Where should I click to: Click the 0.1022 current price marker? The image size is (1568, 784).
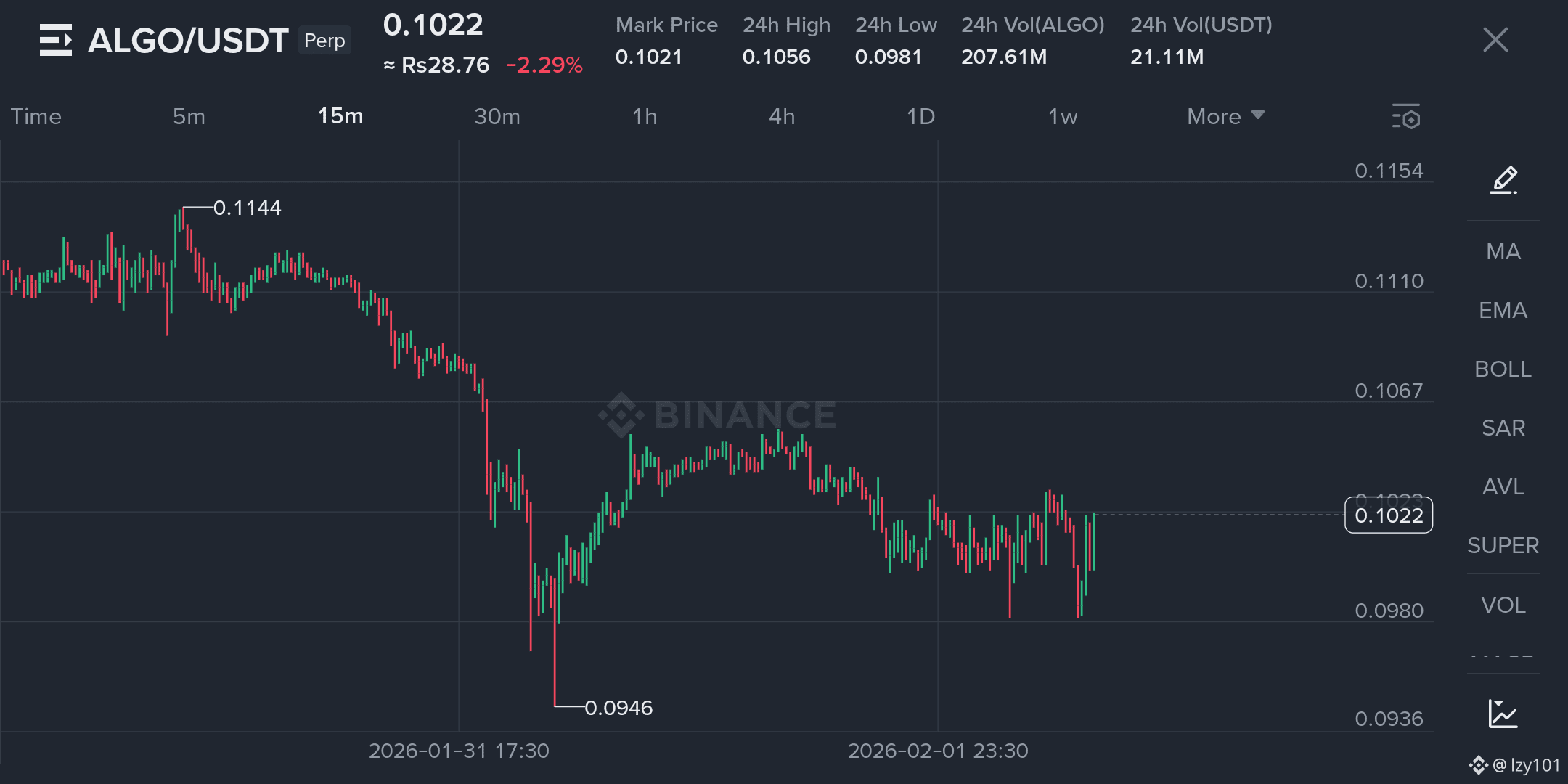[1389, 515]
